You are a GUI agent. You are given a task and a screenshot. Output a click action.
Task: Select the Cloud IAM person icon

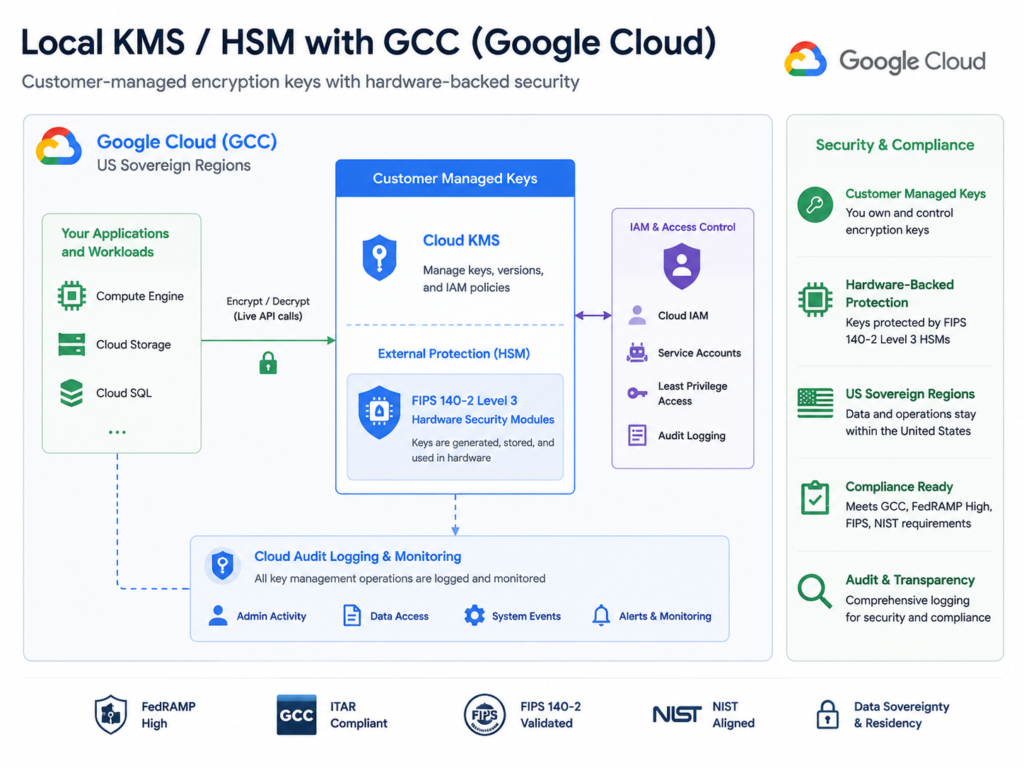pyautogui.click(x=637, y=315)
